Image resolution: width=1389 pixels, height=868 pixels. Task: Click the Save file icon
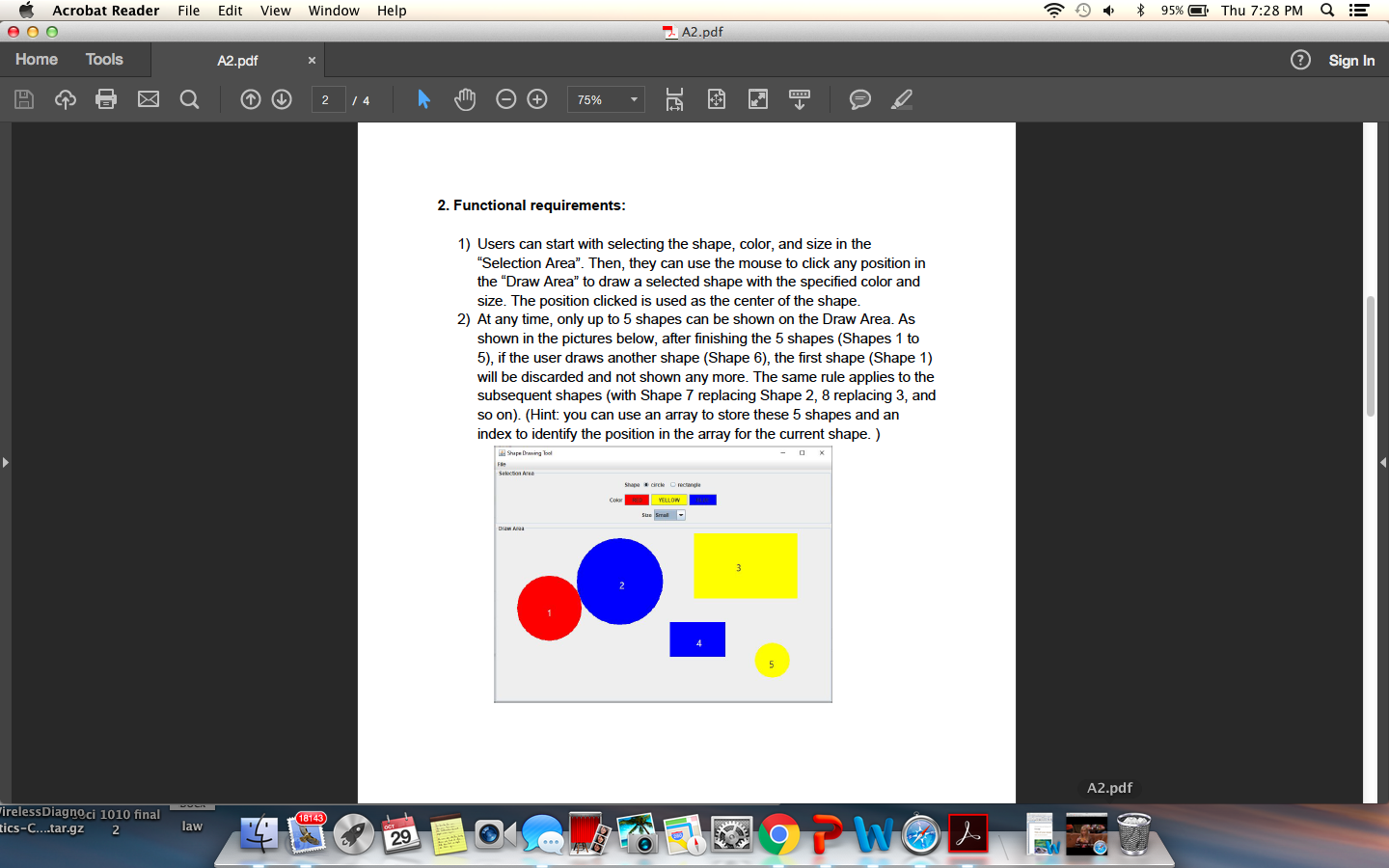[x=24, y=99]
